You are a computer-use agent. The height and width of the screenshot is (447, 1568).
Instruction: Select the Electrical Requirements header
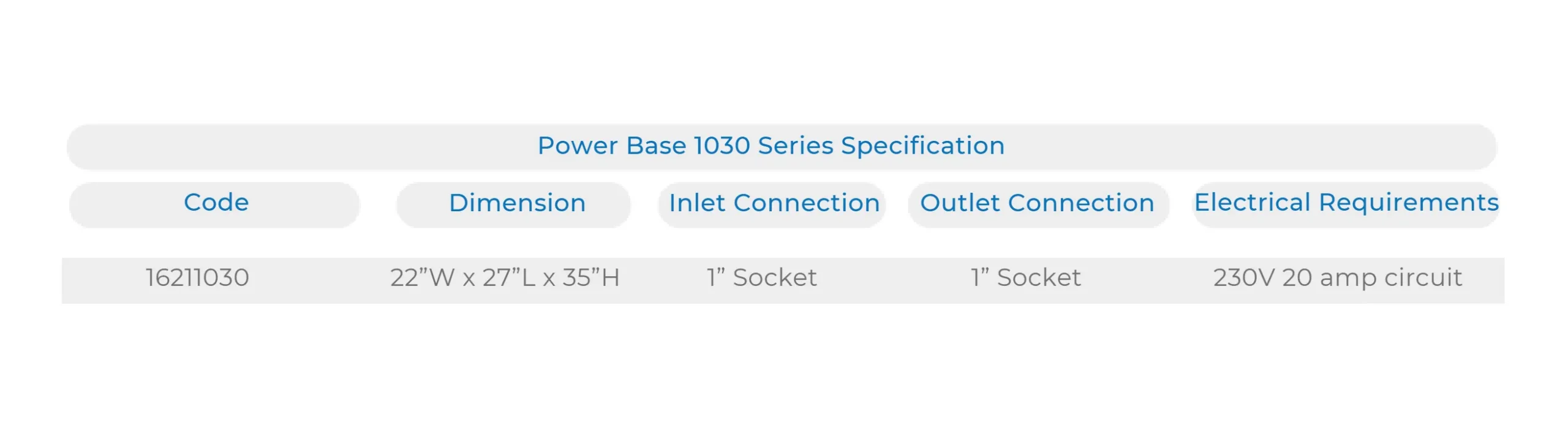pos(1346,203)
